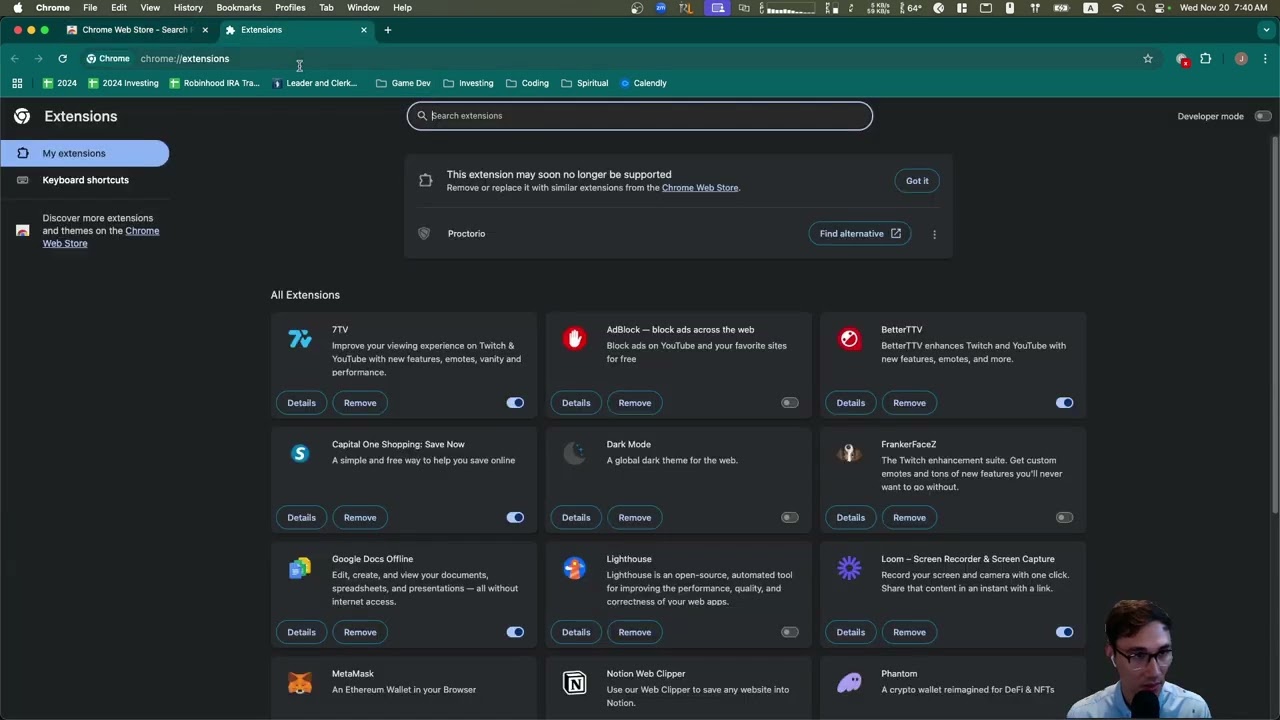Click the Google Docs Offline icon
Screen dimensions: 1280x720
coord(300,568)
